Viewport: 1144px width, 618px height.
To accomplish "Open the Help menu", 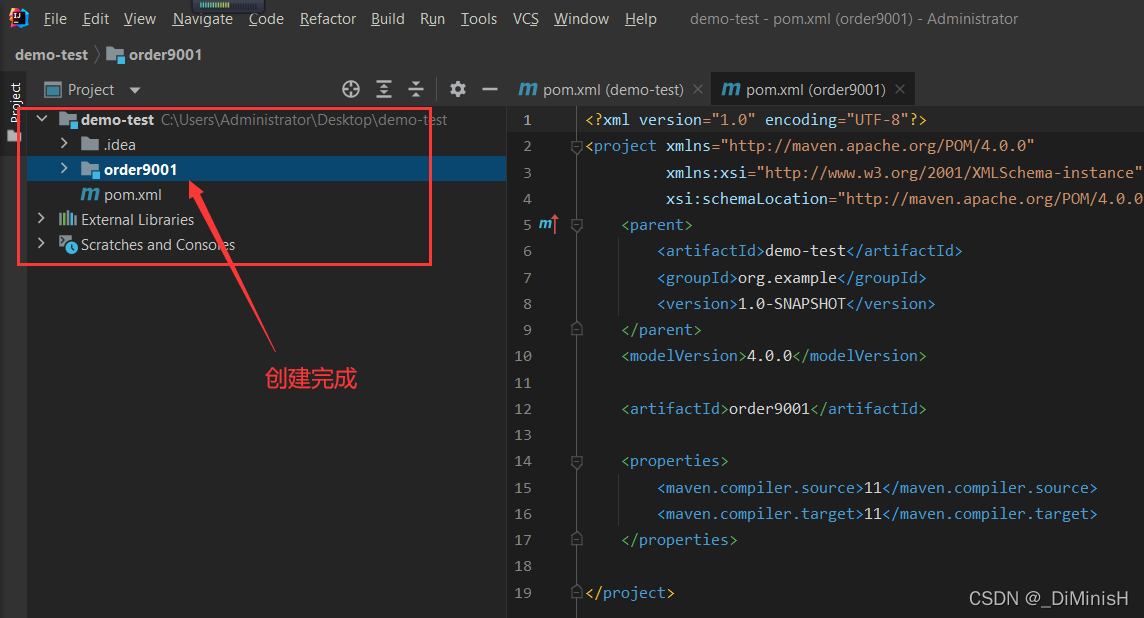I will point(641,19).
